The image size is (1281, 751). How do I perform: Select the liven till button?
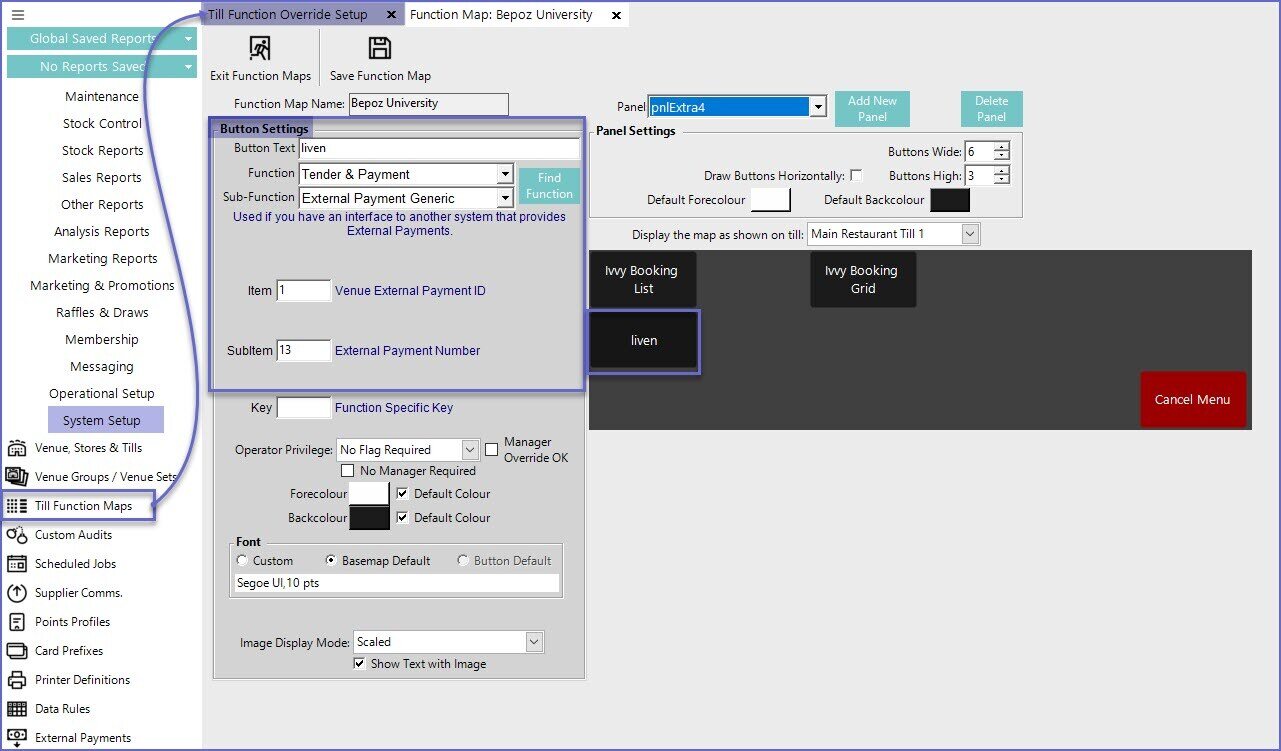tap(644, 341)
